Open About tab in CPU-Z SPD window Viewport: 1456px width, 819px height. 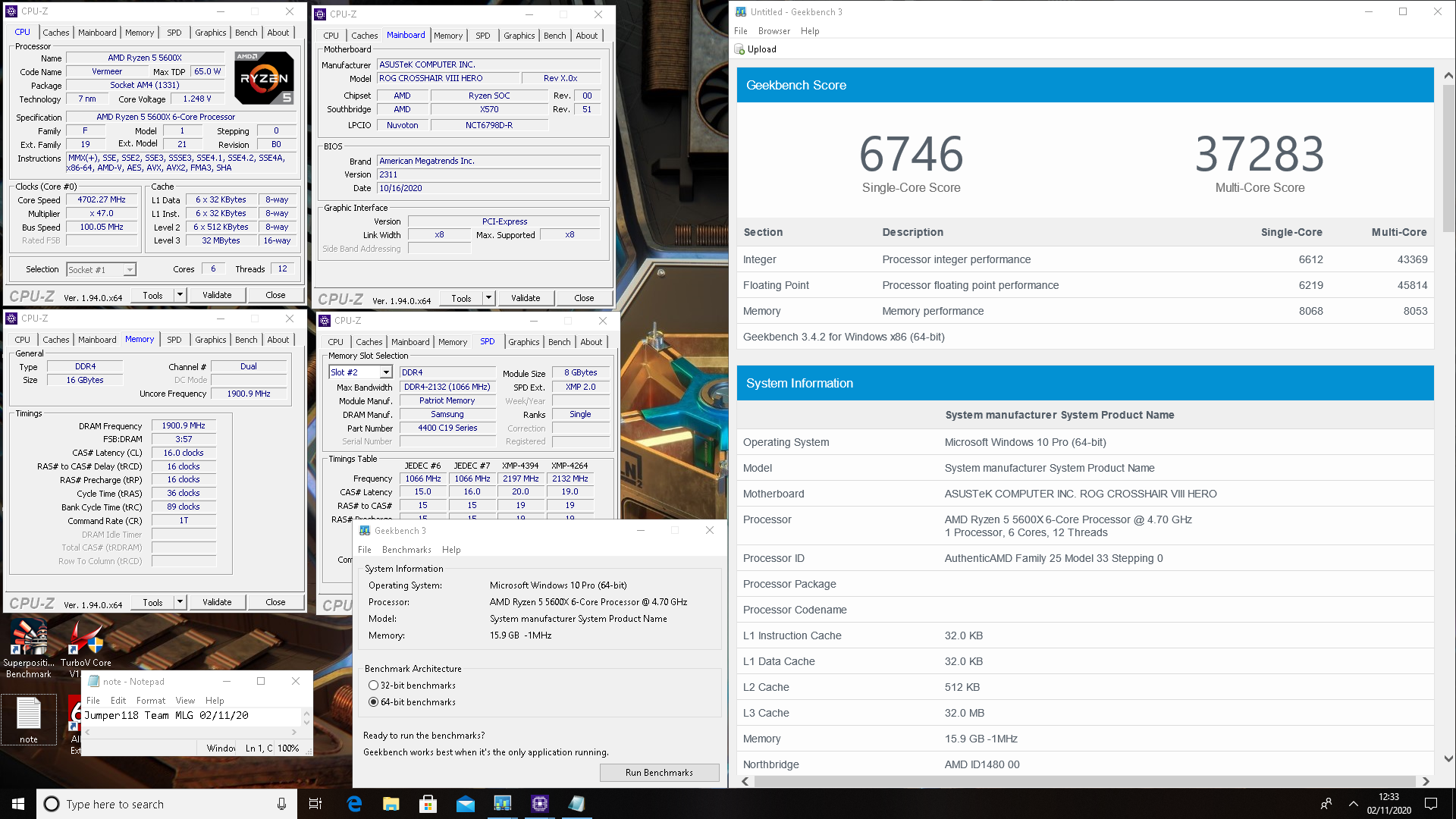click(591, 342)
